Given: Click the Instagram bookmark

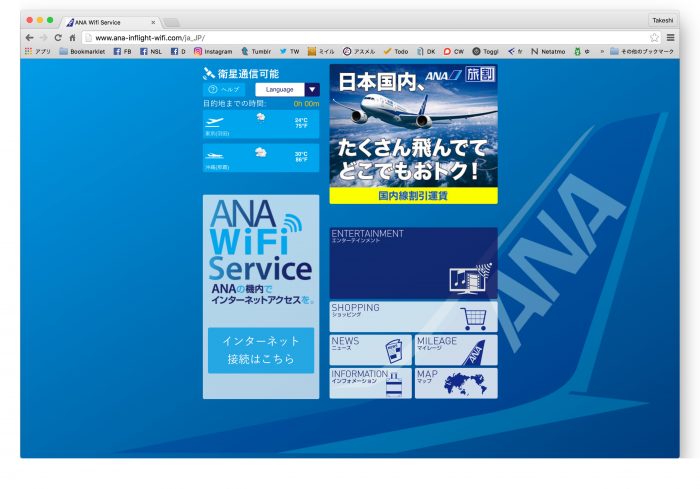Looking at the screenshot, I should [213, 51].
